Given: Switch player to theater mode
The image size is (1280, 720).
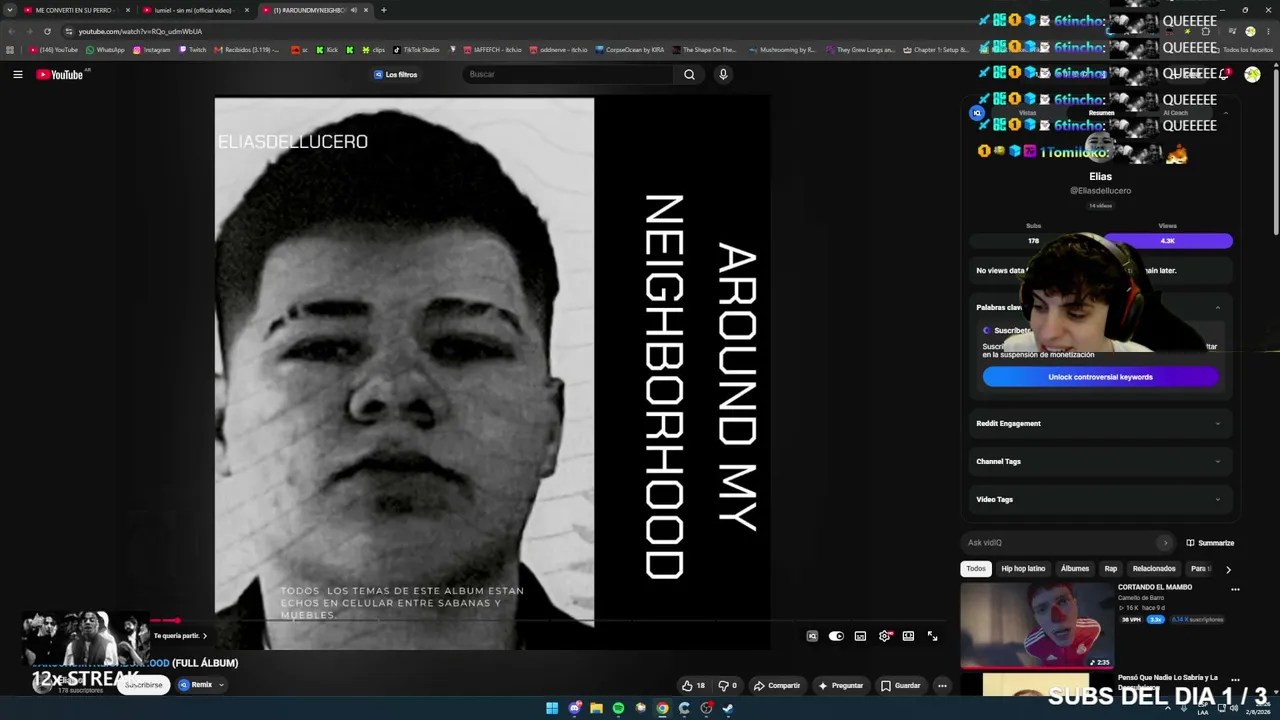Looking at the screenshot, I should [x=908, y=636].
